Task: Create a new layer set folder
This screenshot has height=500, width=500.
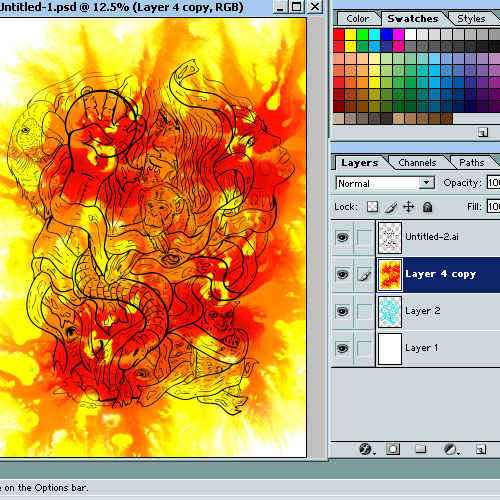Action: [x=420, y=449]
